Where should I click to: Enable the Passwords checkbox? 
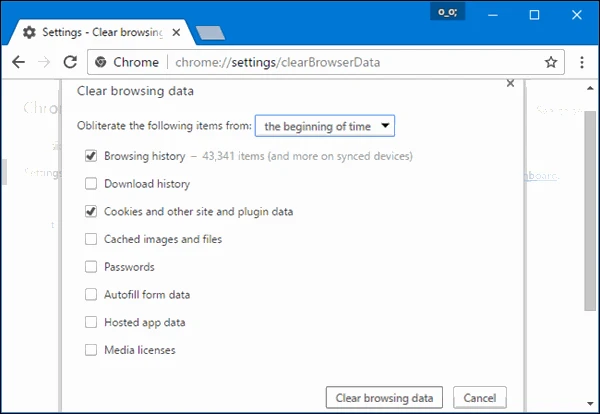tap(91, 267)
